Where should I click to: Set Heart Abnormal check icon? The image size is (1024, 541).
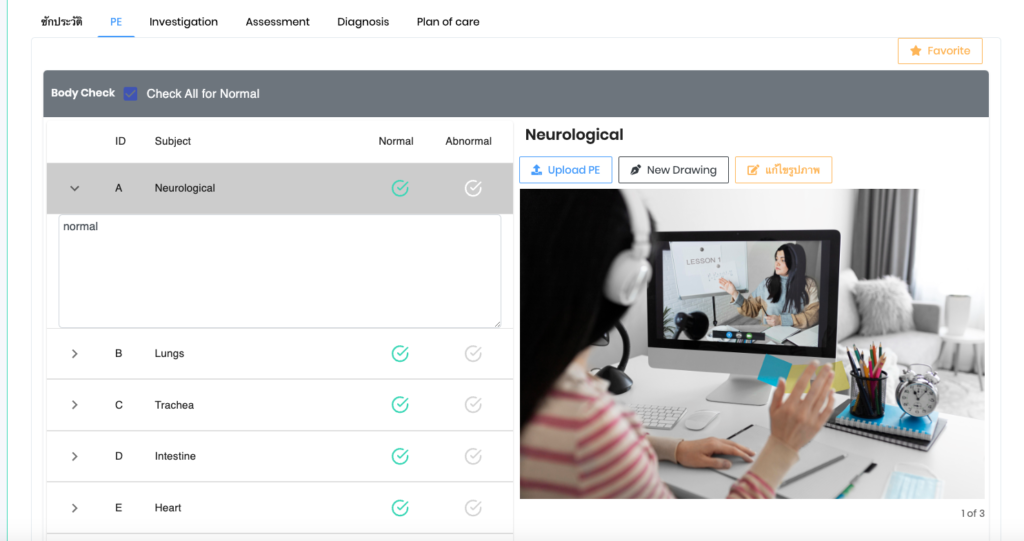coord(473,508)
